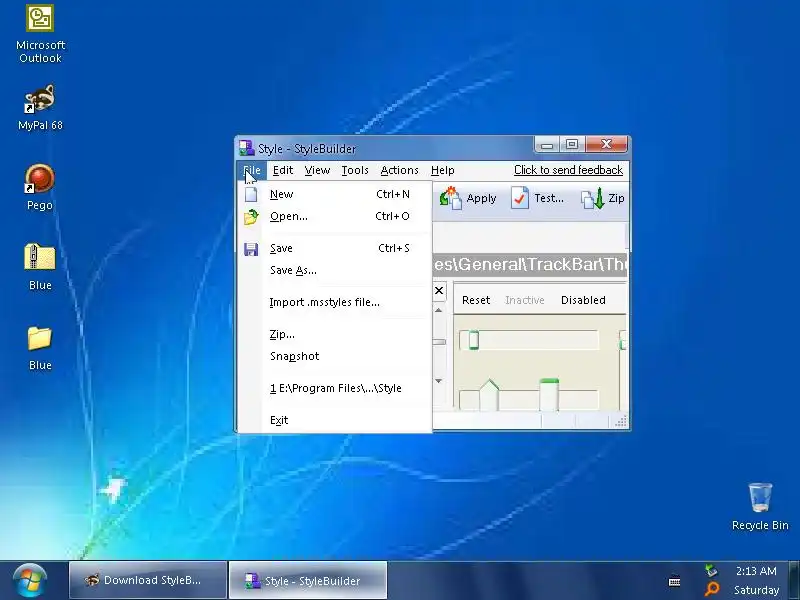This screenshot has height=600, width=800.
Task: Click the panel scrollbar up arrow
Action: click(439, 310)
